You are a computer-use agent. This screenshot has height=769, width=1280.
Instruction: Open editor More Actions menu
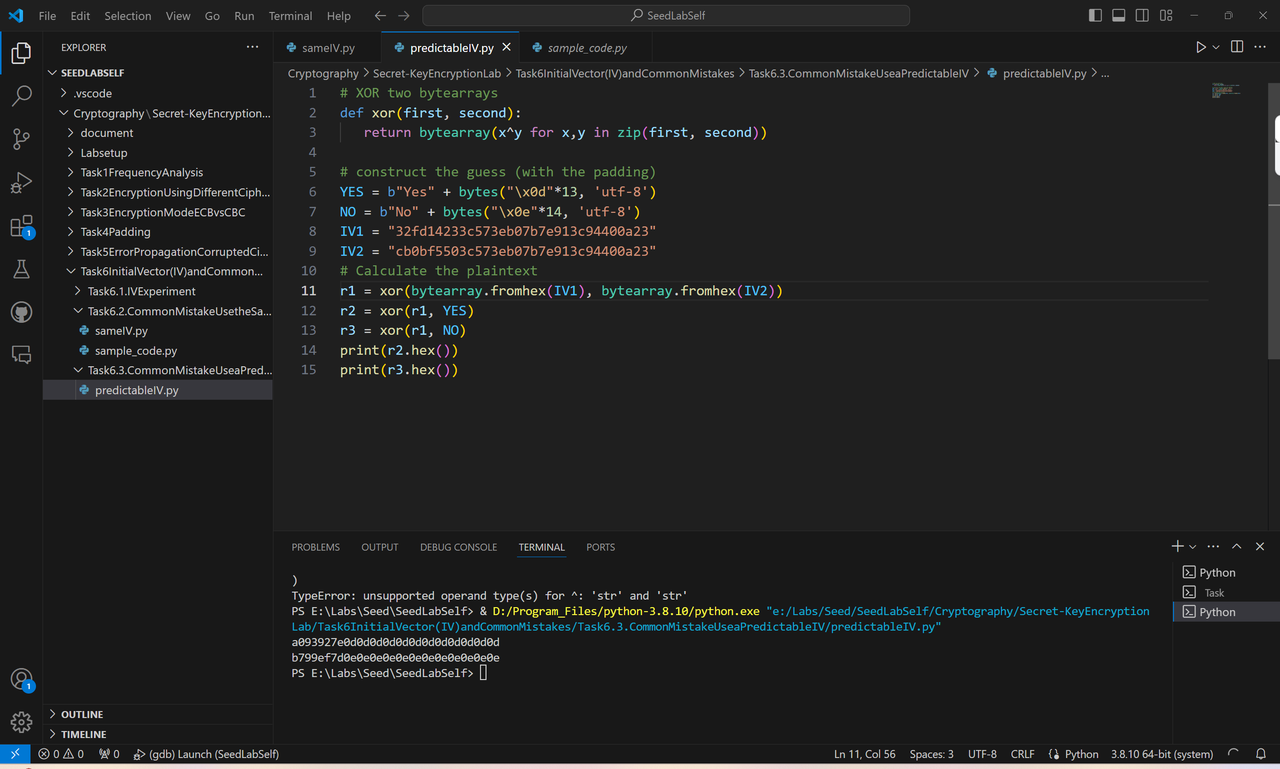click(x=1261, y=47)
